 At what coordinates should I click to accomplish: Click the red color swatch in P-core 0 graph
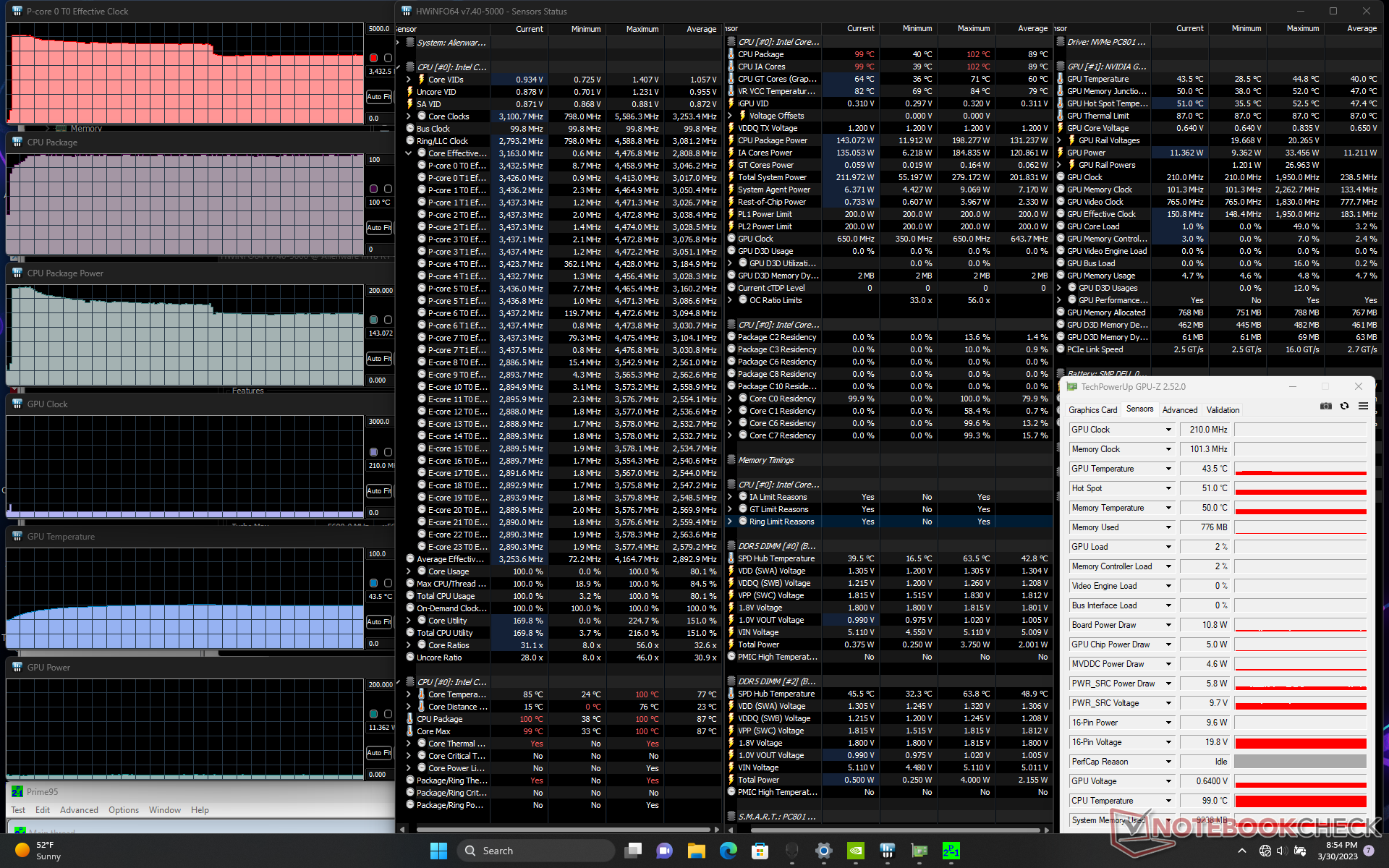(373, 58)
